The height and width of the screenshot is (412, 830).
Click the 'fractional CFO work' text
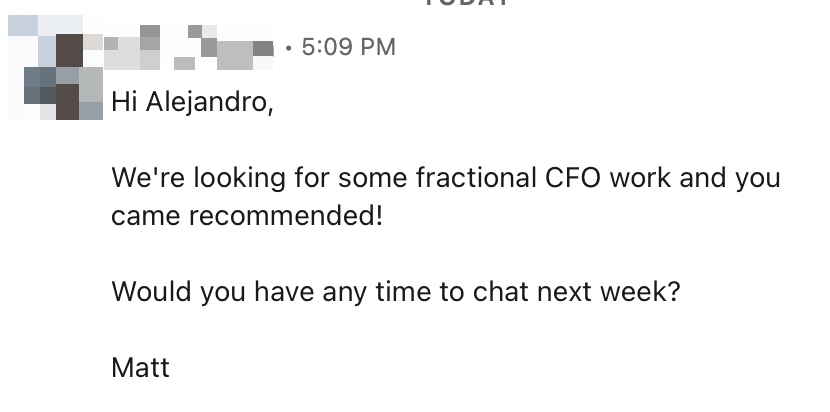pos(492,178)
